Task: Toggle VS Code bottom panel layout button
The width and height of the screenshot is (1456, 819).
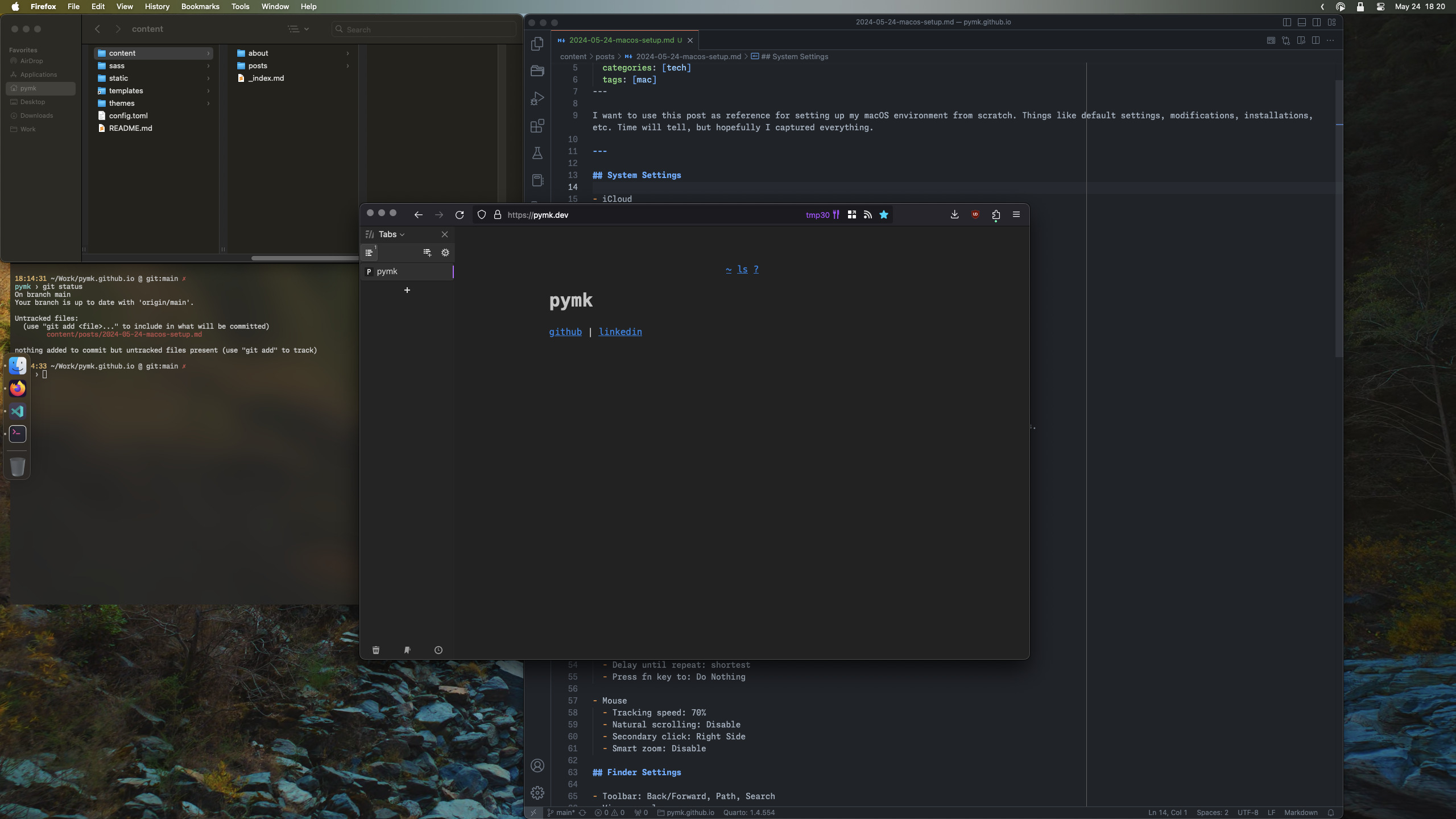Action: point(1302,22)
